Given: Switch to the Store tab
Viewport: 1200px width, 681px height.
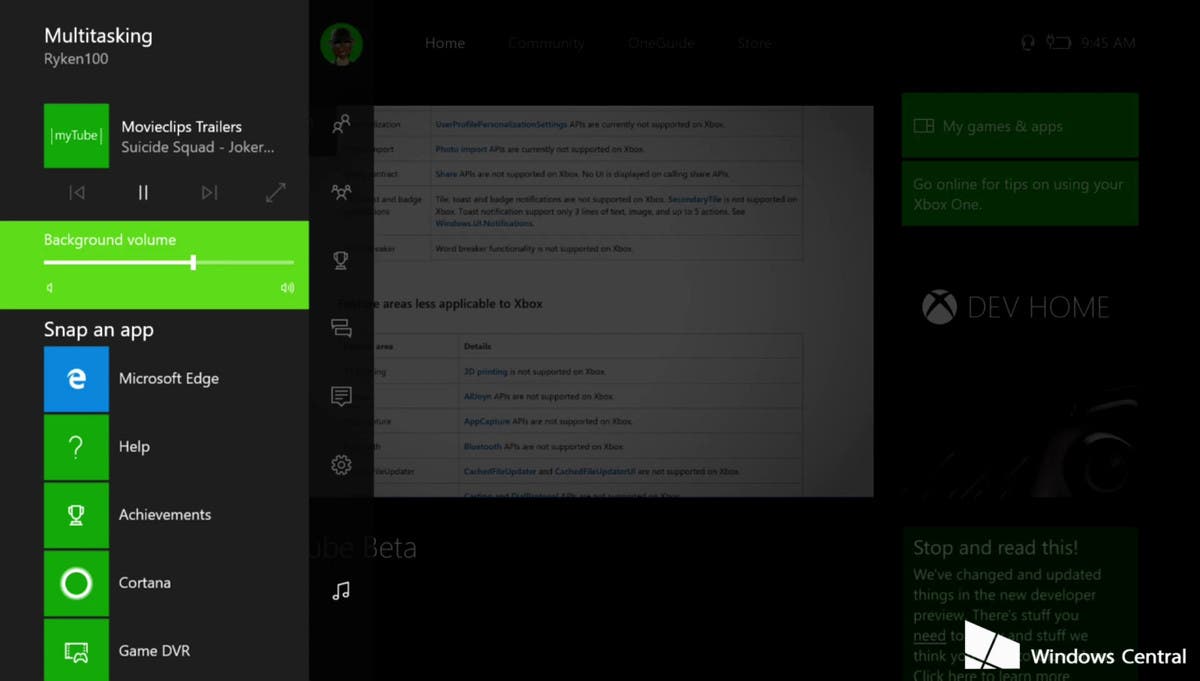Looking at the screenshot, I should [755, 43].
